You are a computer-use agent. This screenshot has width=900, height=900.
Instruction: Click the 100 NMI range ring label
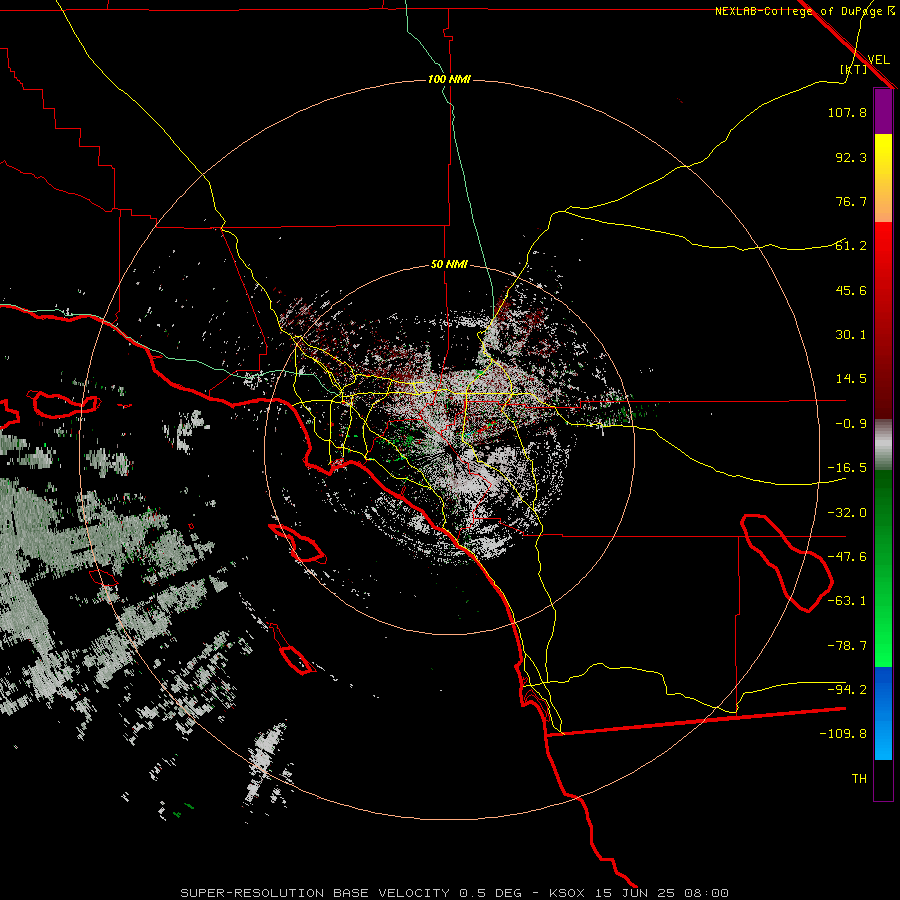[x=449, y=79]
